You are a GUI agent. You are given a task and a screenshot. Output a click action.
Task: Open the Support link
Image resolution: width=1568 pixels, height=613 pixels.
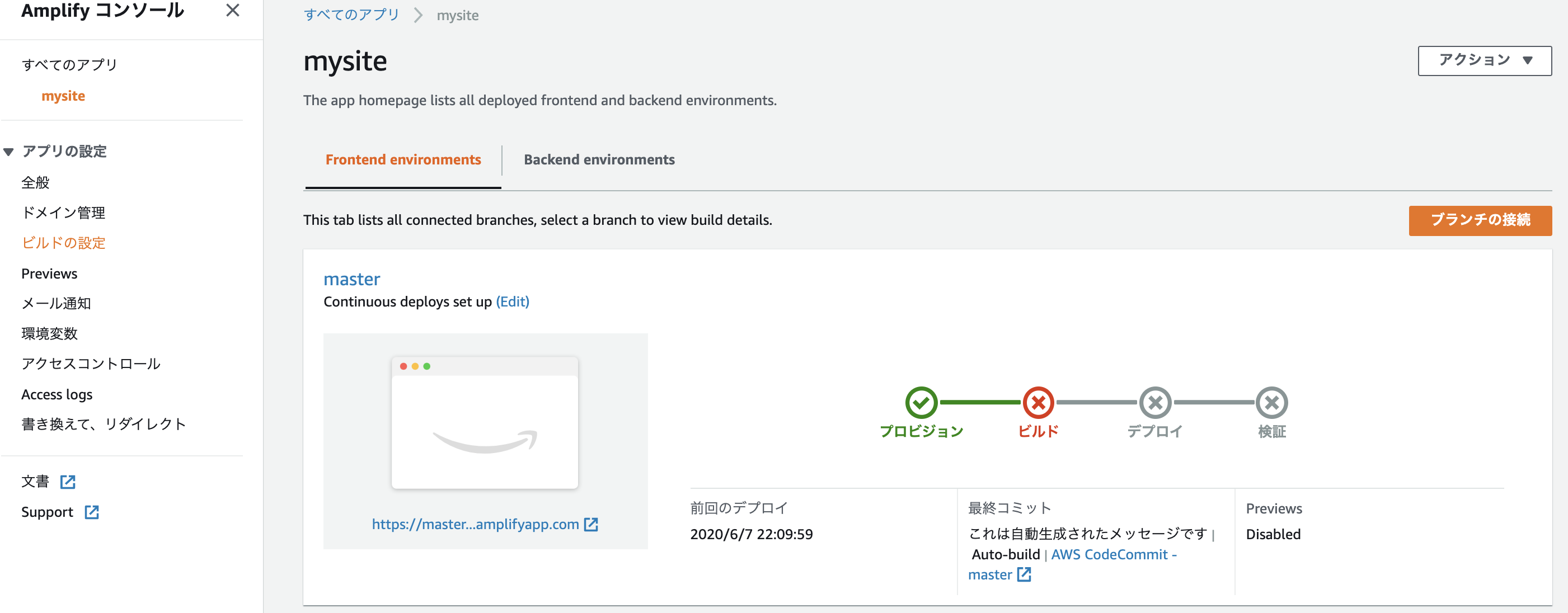pyautogui.click(x=47, y=512)
